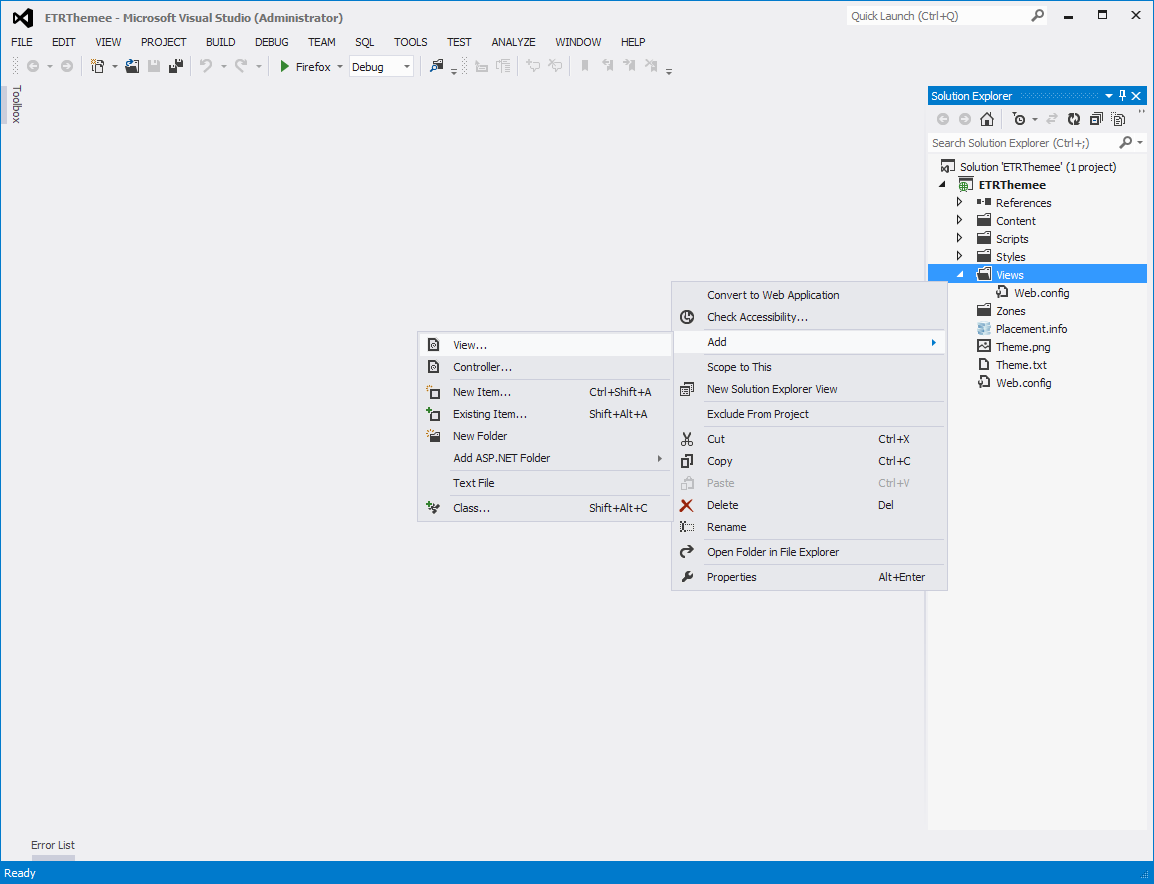Start debugging with the green play icon

tap(285, 66)
